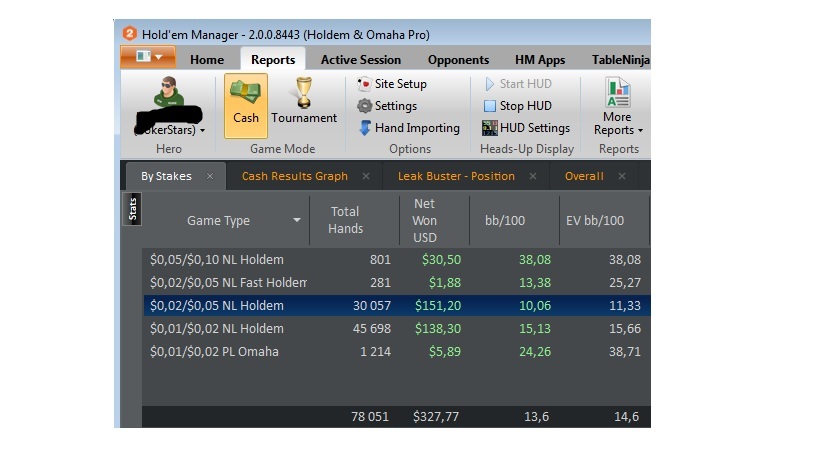Switch to the Active Session tab
Image resolution: width=819 pixels, height=460 pixels.
point(361,60)
